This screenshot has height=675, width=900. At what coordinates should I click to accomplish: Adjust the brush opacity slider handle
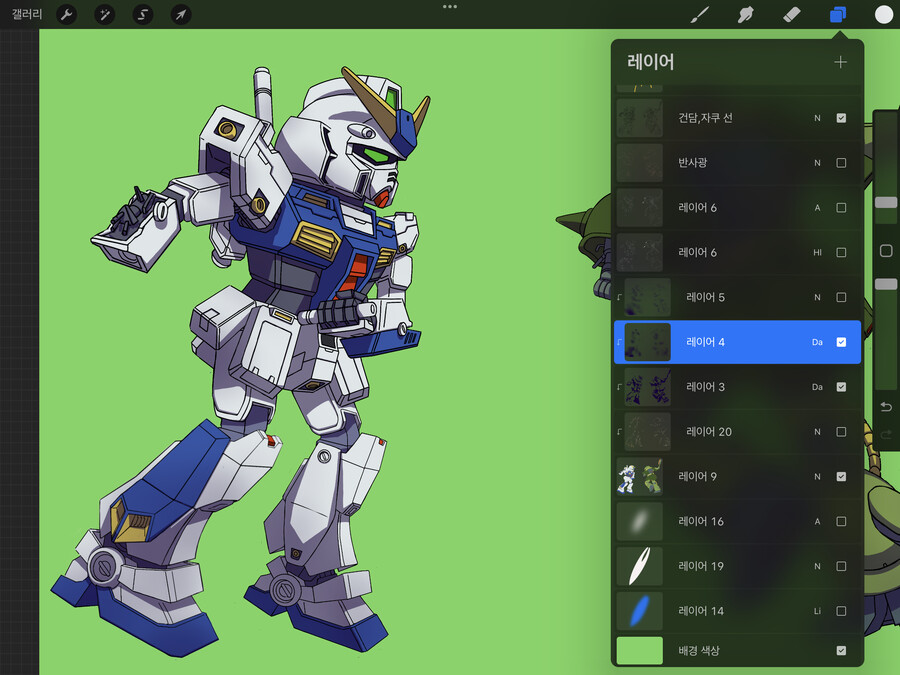pos(886,284)
